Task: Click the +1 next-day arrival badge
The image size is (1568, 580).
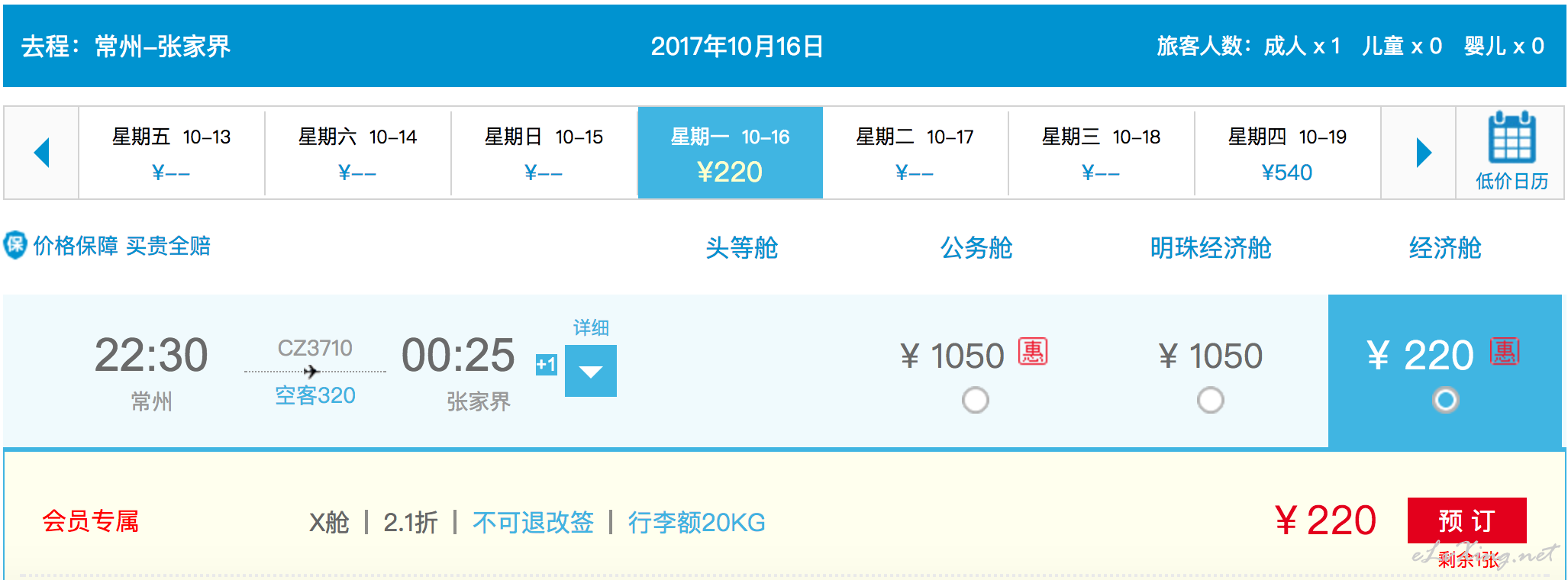Action: coord(546,365)
